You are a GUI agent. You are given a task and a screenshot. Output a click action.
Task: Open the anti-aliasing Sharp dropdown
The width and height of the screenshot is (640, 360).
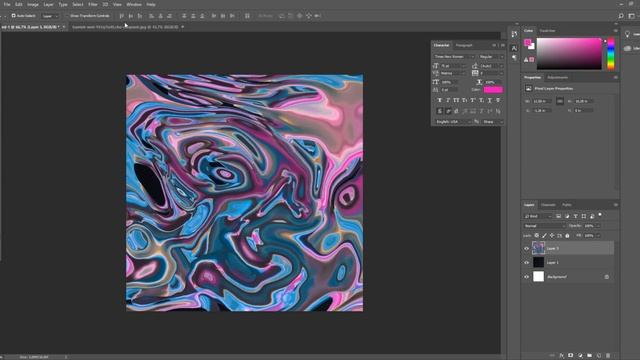[493, 122]
